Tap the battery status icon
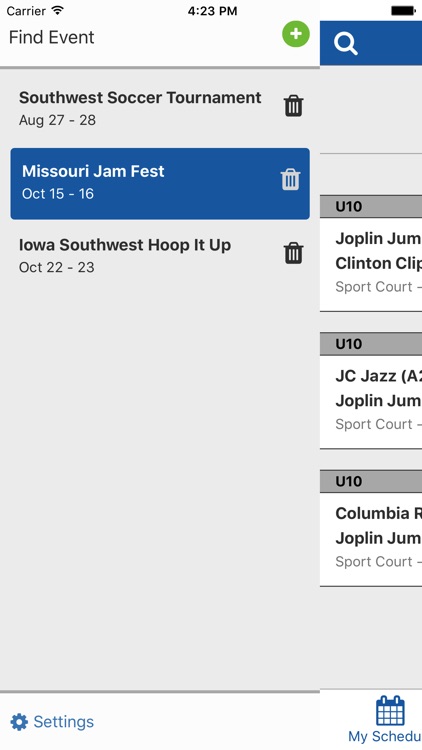The height and width of the screenshot is (750, 422). pos(403,11)
